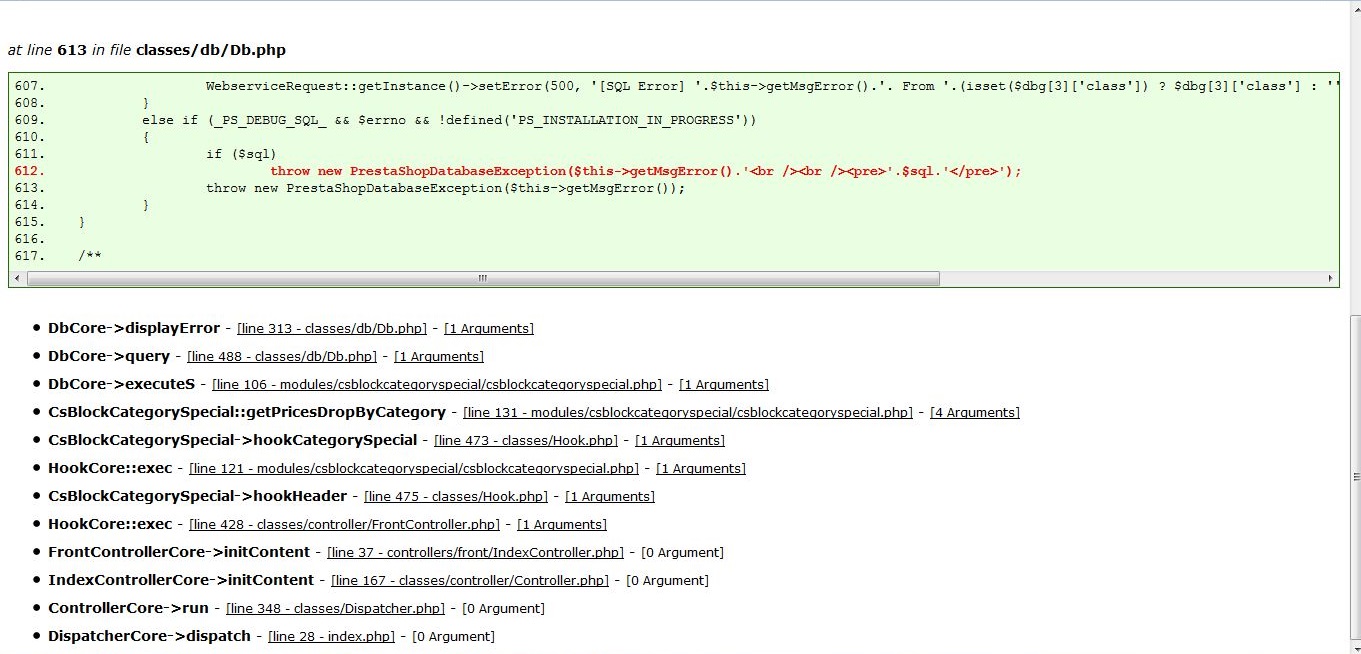Open line 106 csblockcategoryspecial.php link

(x=437, y=384)
